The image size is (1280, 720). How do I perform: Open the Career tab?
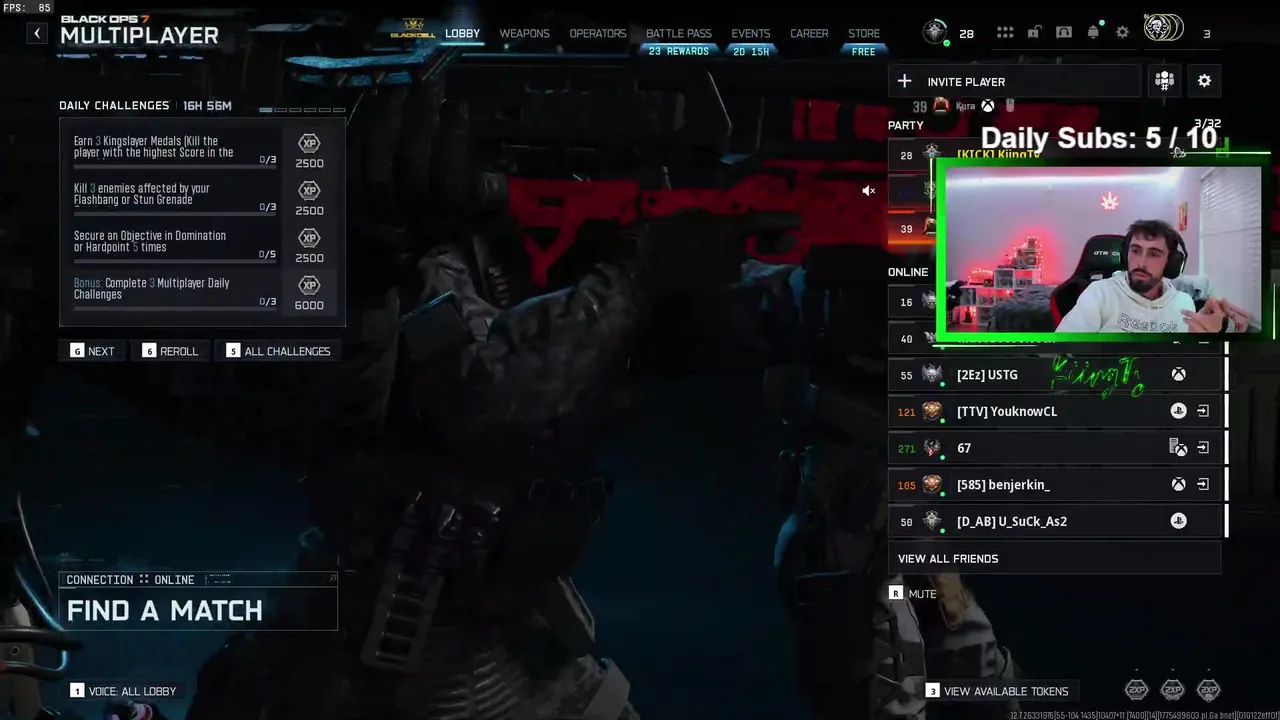[809, 33]
